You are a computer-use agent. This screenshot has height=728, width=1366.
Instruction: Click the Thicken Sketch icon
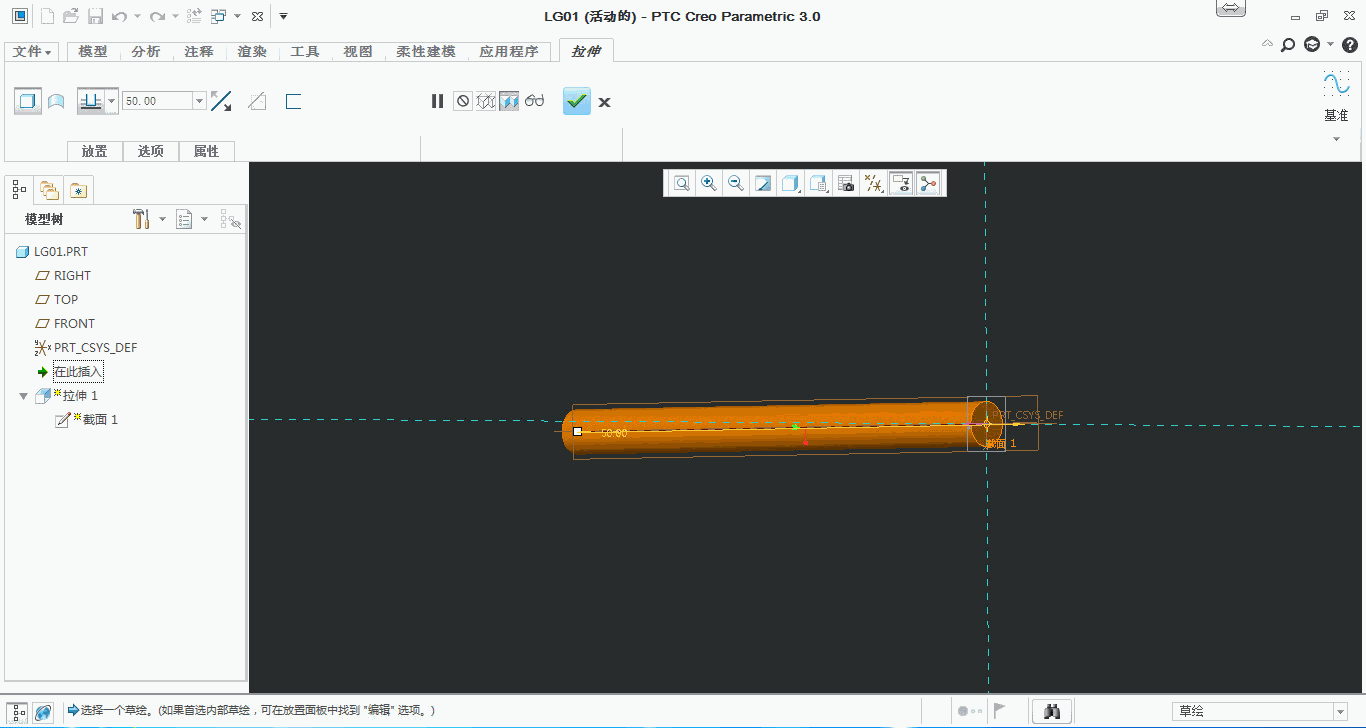coord(293,101)
